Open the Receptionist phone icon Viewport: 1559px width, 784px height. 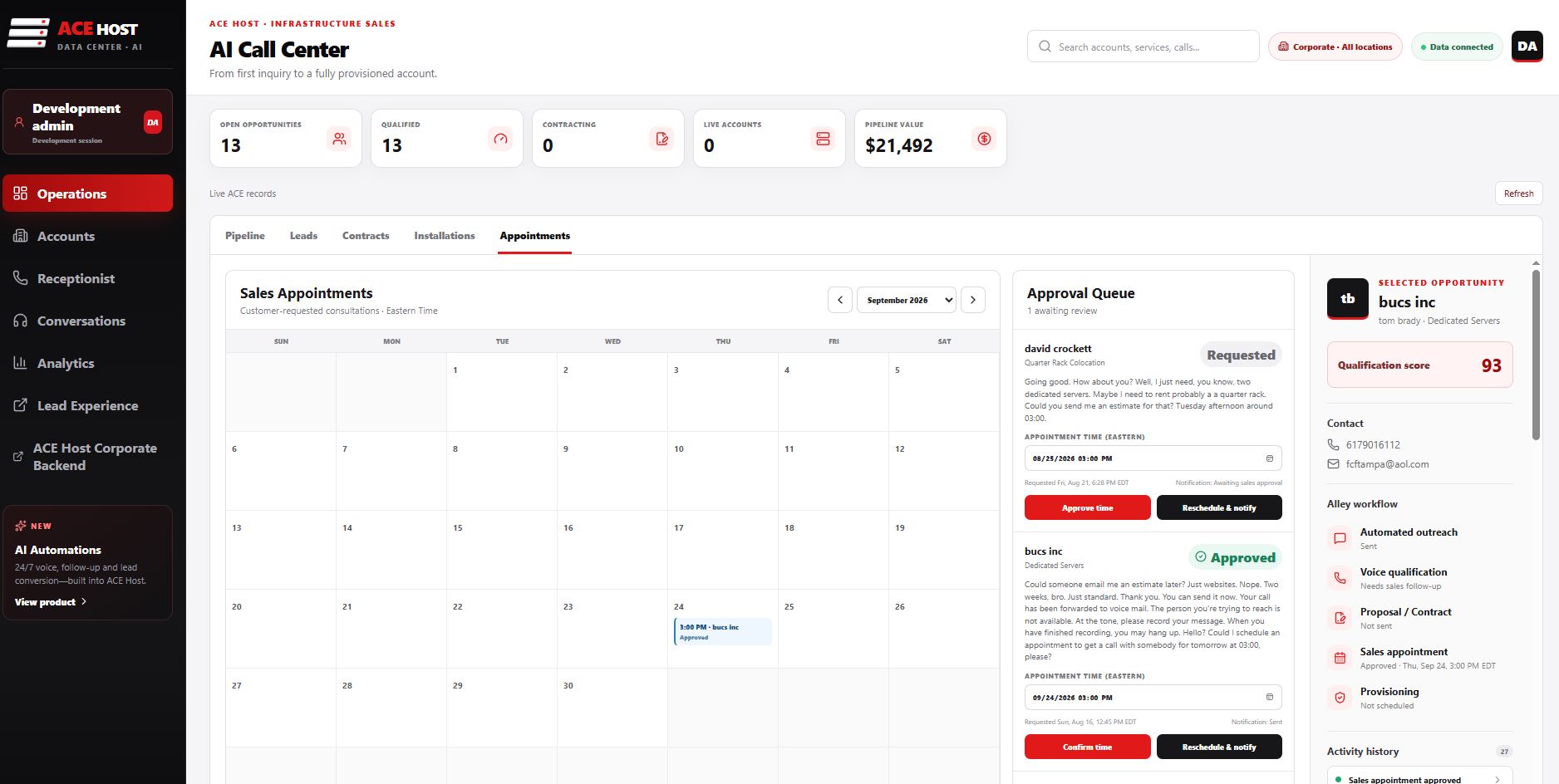[20, 278]
